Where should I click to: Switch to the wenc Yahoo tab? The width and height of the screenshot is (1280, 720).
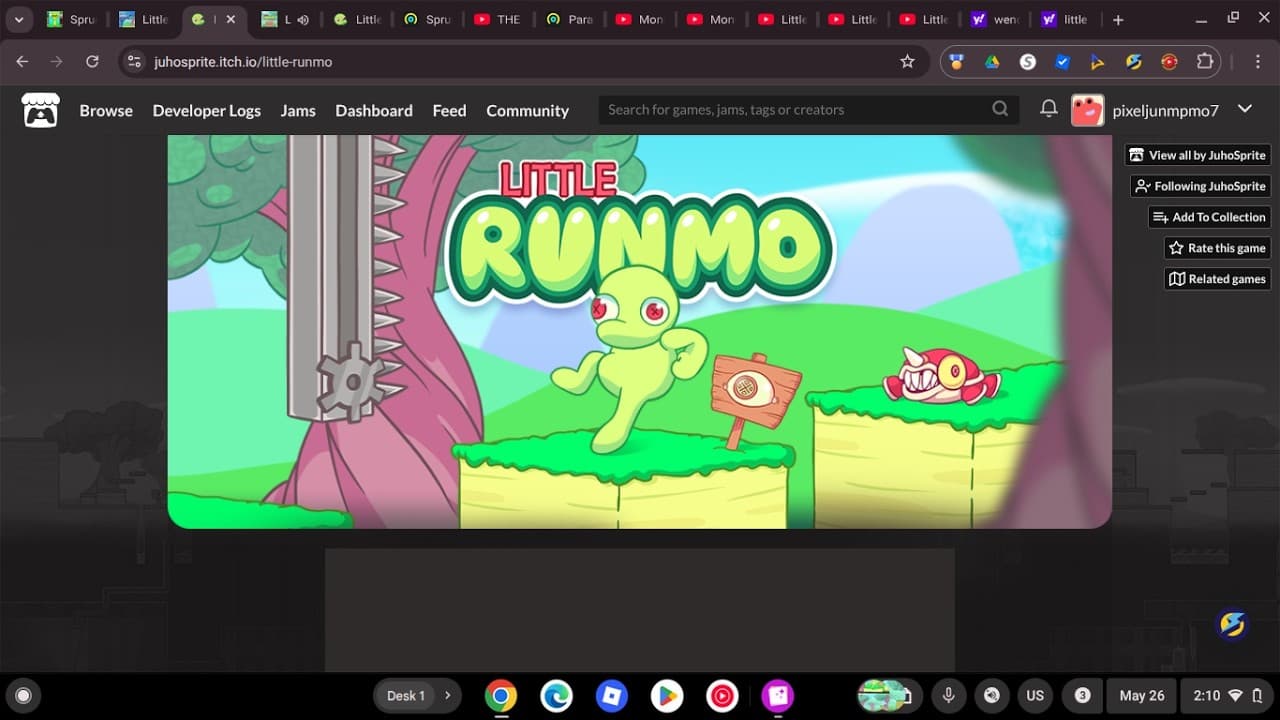pyautogui.click(x=995, y=19)
